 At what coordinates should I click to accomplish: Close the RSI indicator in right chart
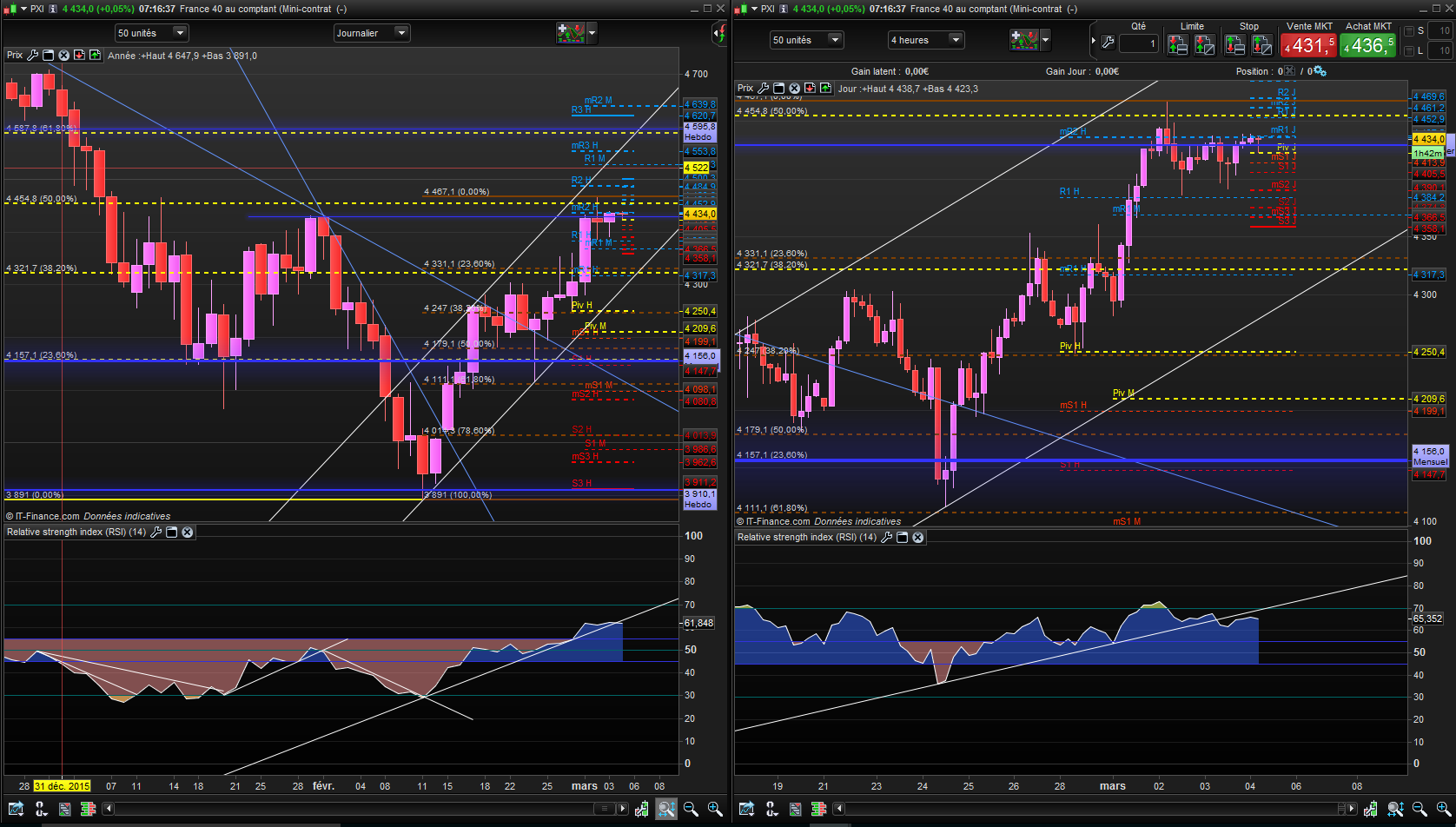click(x=917, y=537)
